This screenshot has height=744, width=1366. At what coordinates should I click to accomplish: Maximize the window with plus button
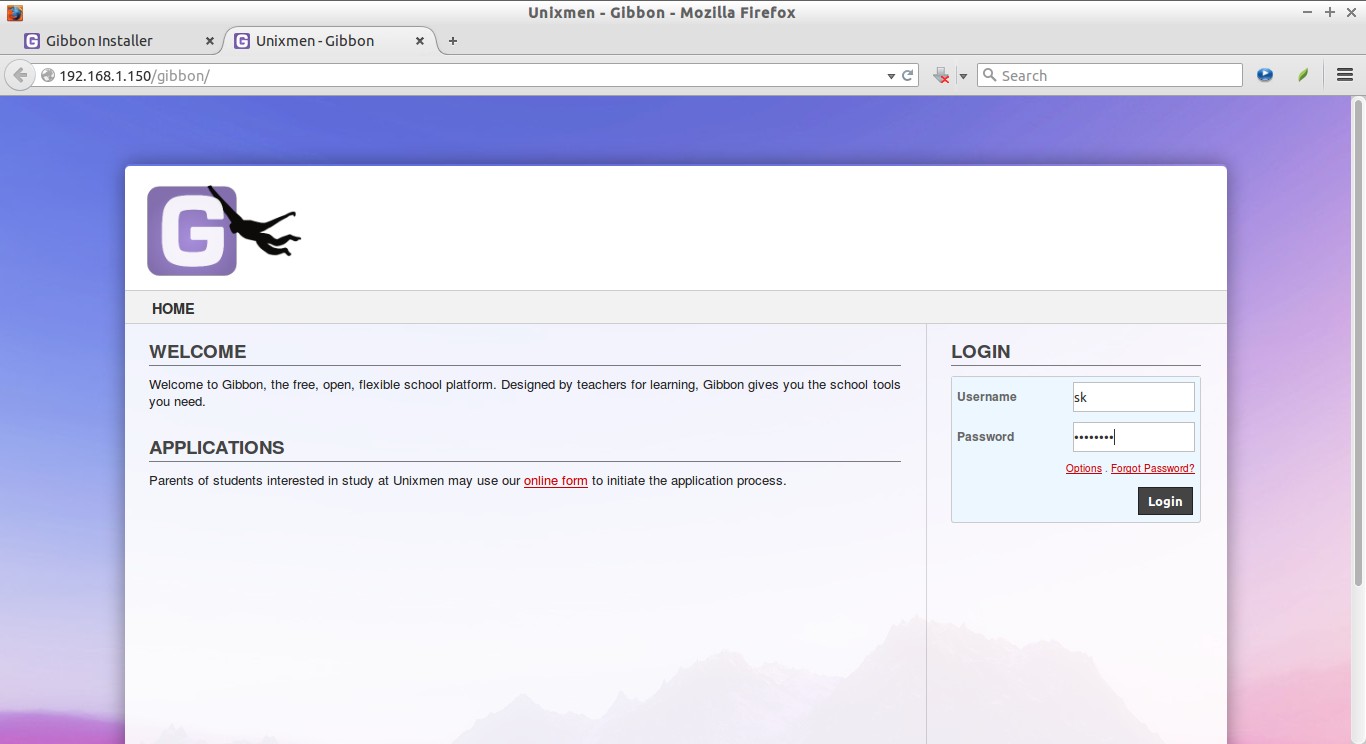(x=1330, y=12)
